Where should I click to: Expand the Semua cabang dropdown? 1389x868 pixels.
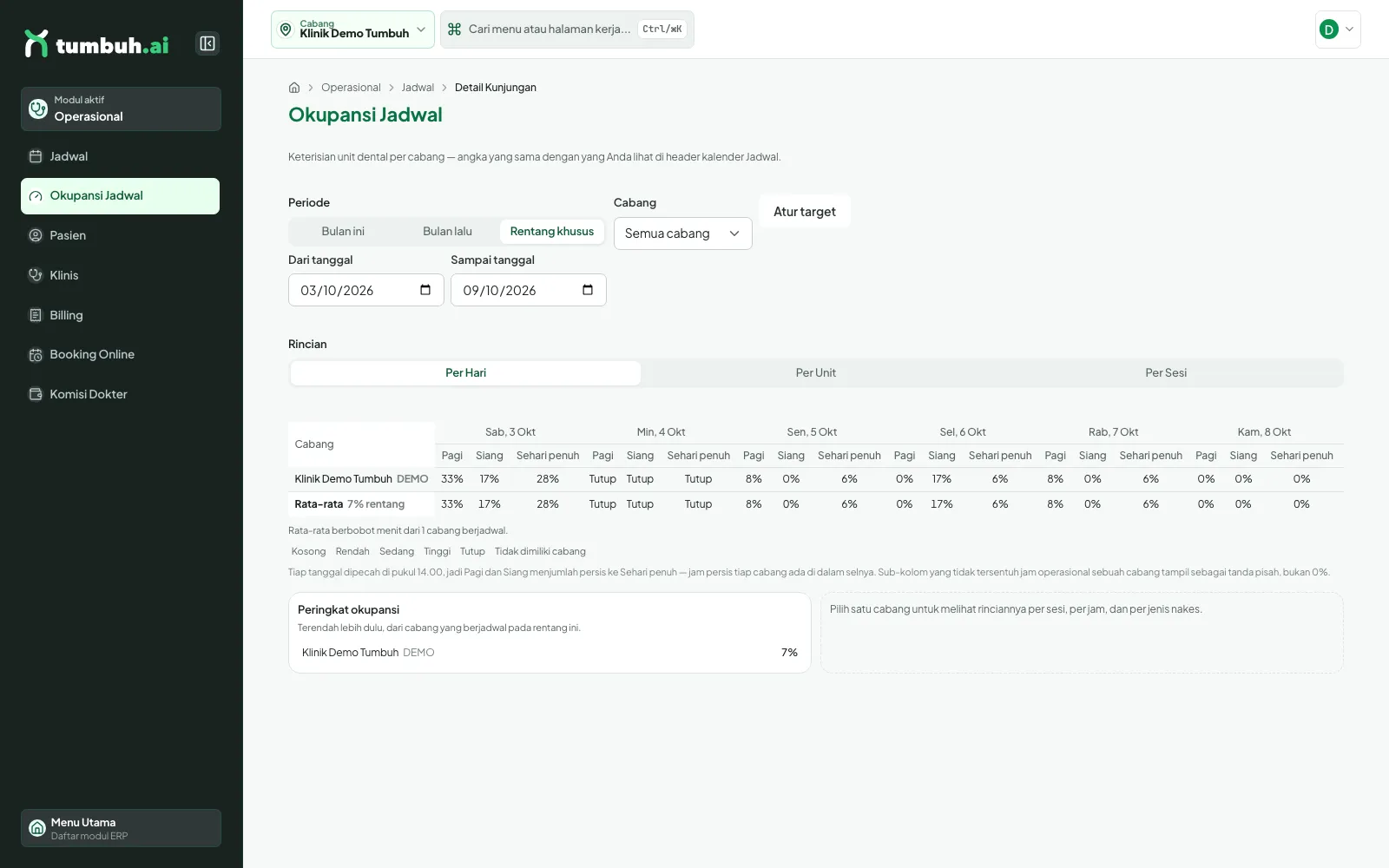683,233
